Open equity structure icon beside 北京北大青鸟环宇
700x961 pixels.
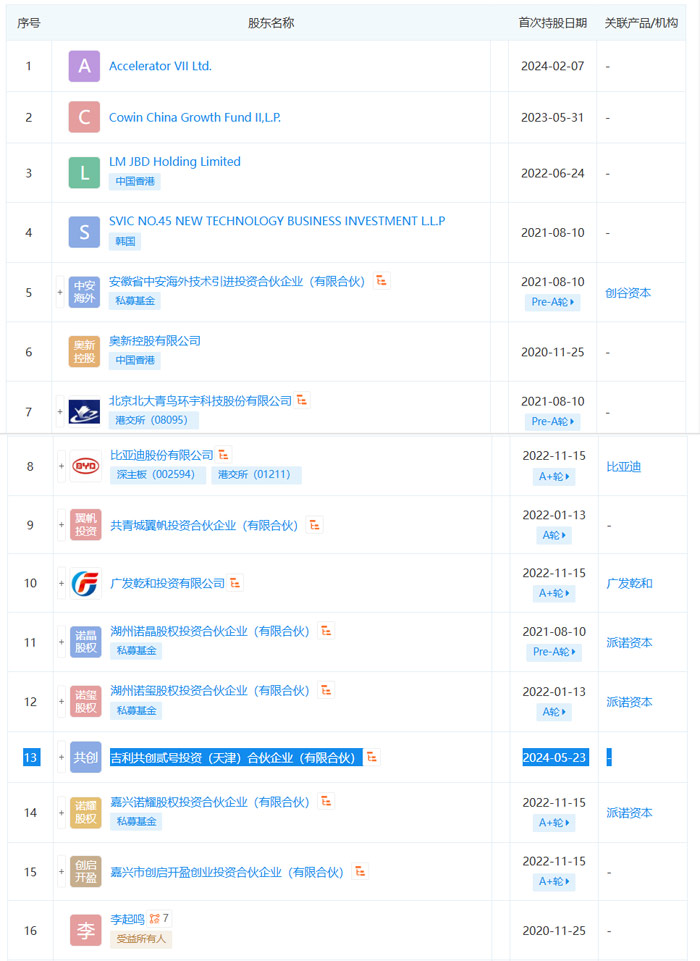pos(302,400)
